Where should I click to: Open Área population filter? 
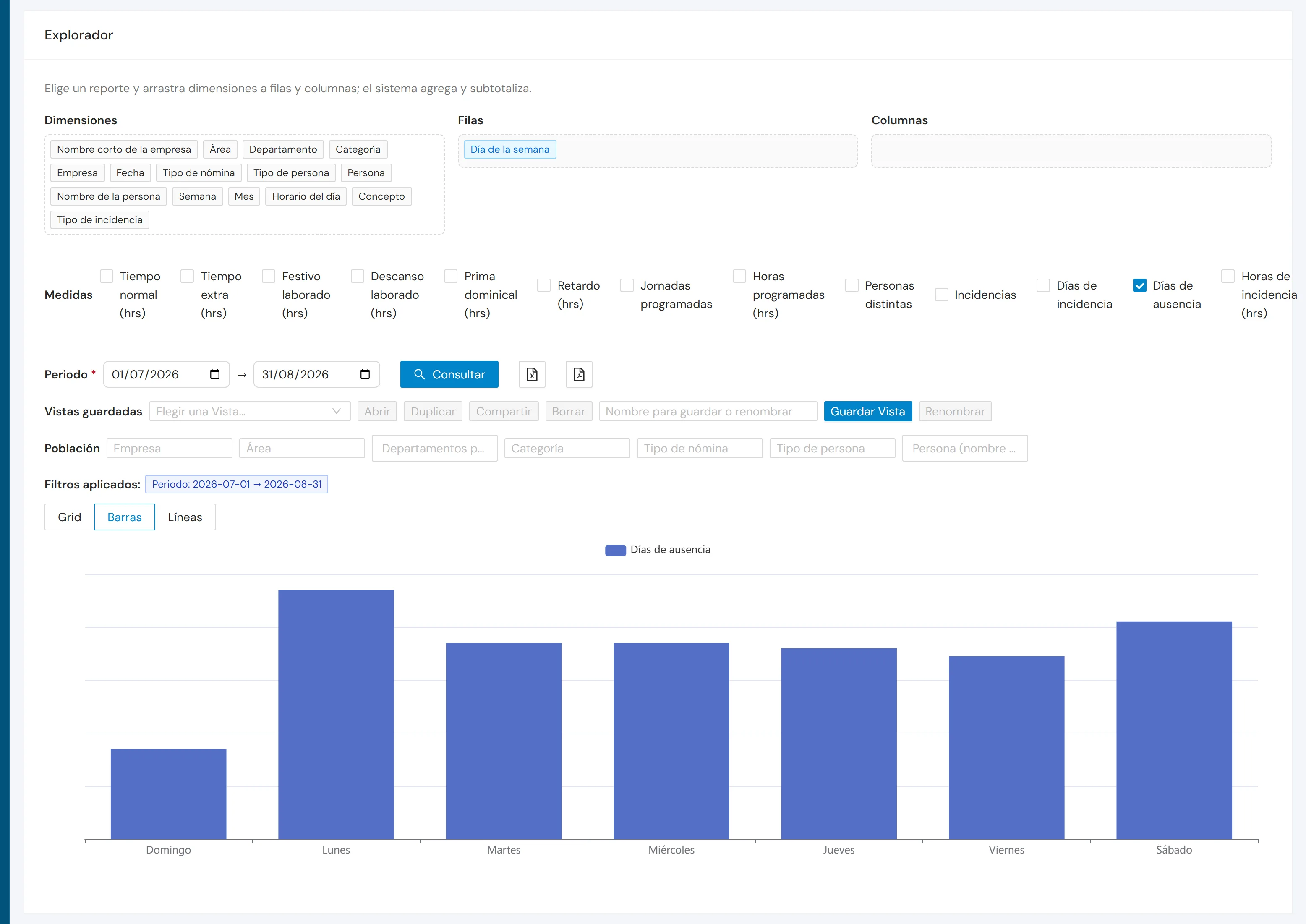(x=302, y=448)
